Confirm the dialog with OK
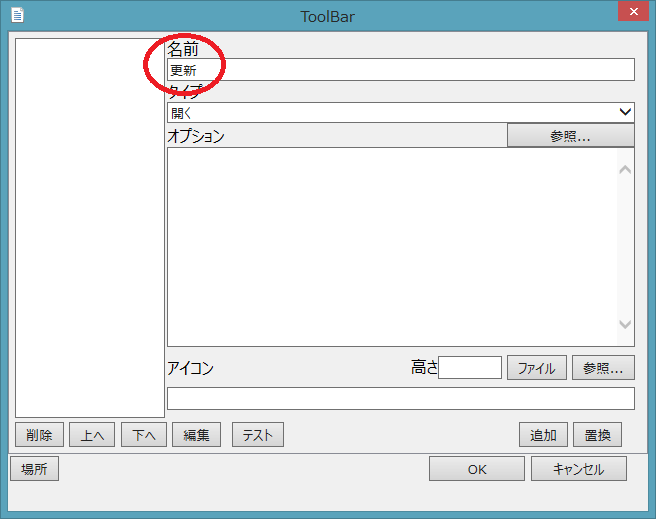The height and width of the screenshot is (519, 656). [476, 469]
